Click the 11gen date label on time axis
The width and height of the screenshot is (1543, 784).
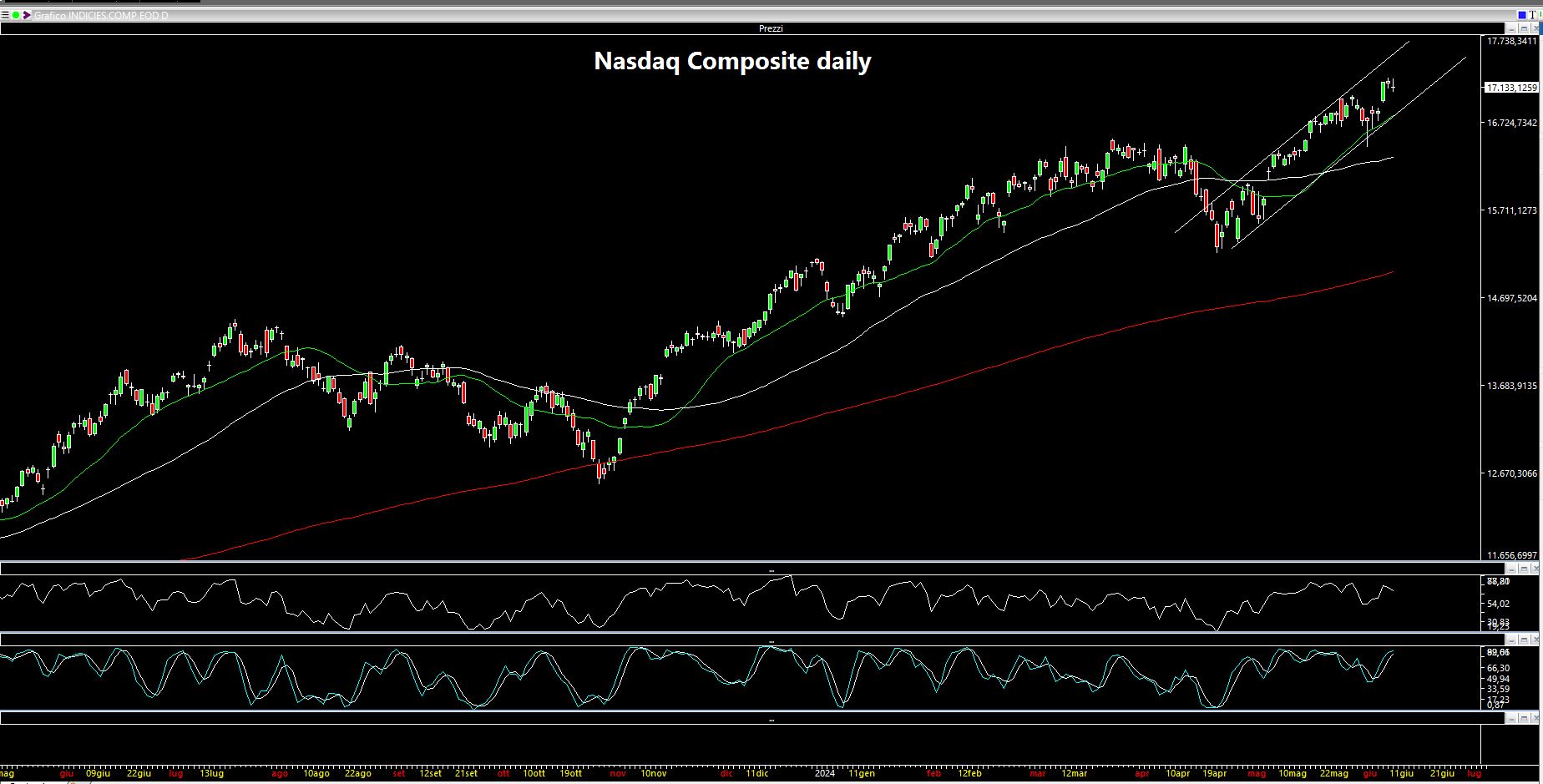point(861,773)
